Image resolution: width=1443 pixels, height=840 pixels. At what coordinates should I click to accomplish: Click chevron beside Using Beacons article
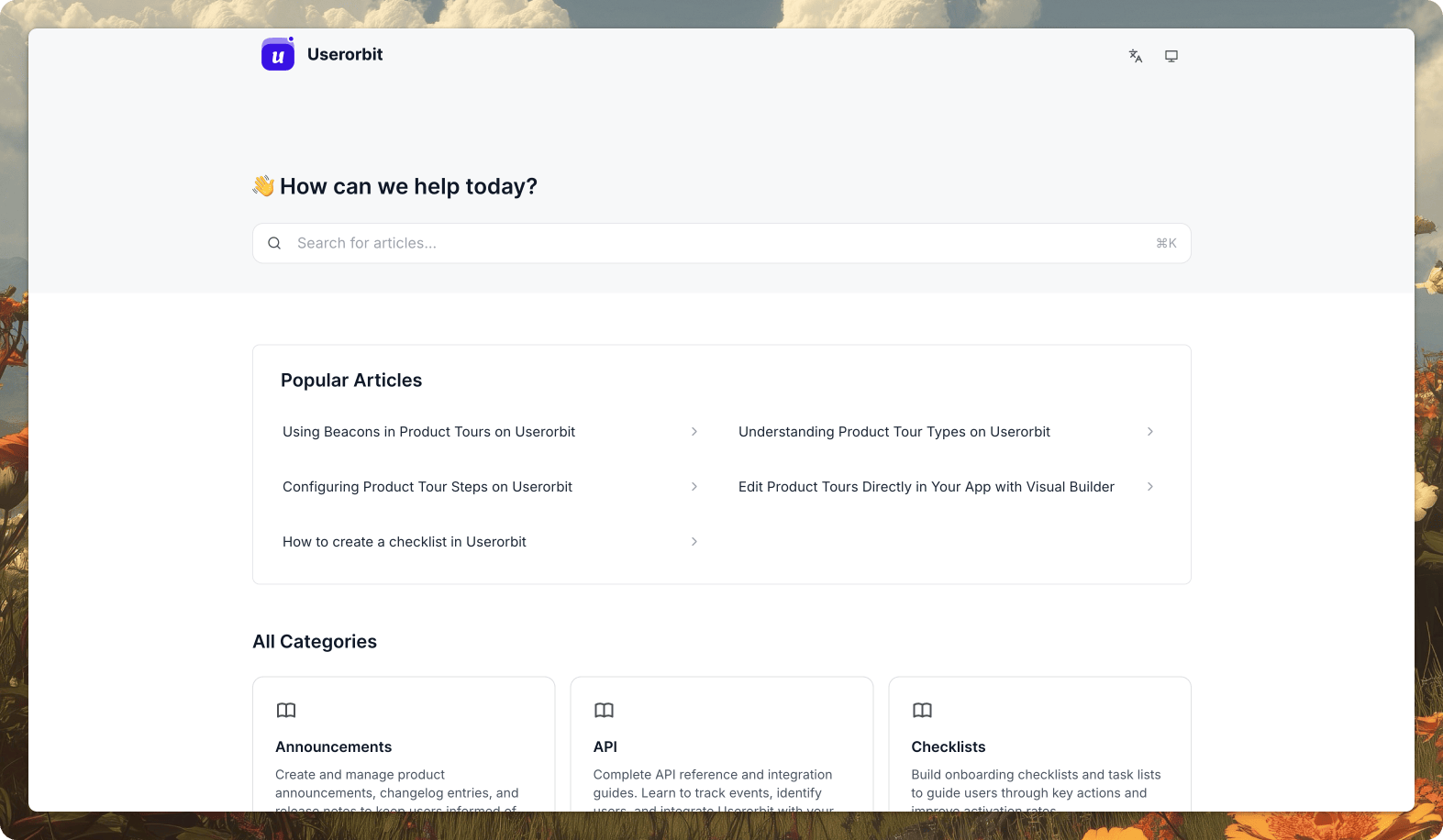(x=694, y=432)
